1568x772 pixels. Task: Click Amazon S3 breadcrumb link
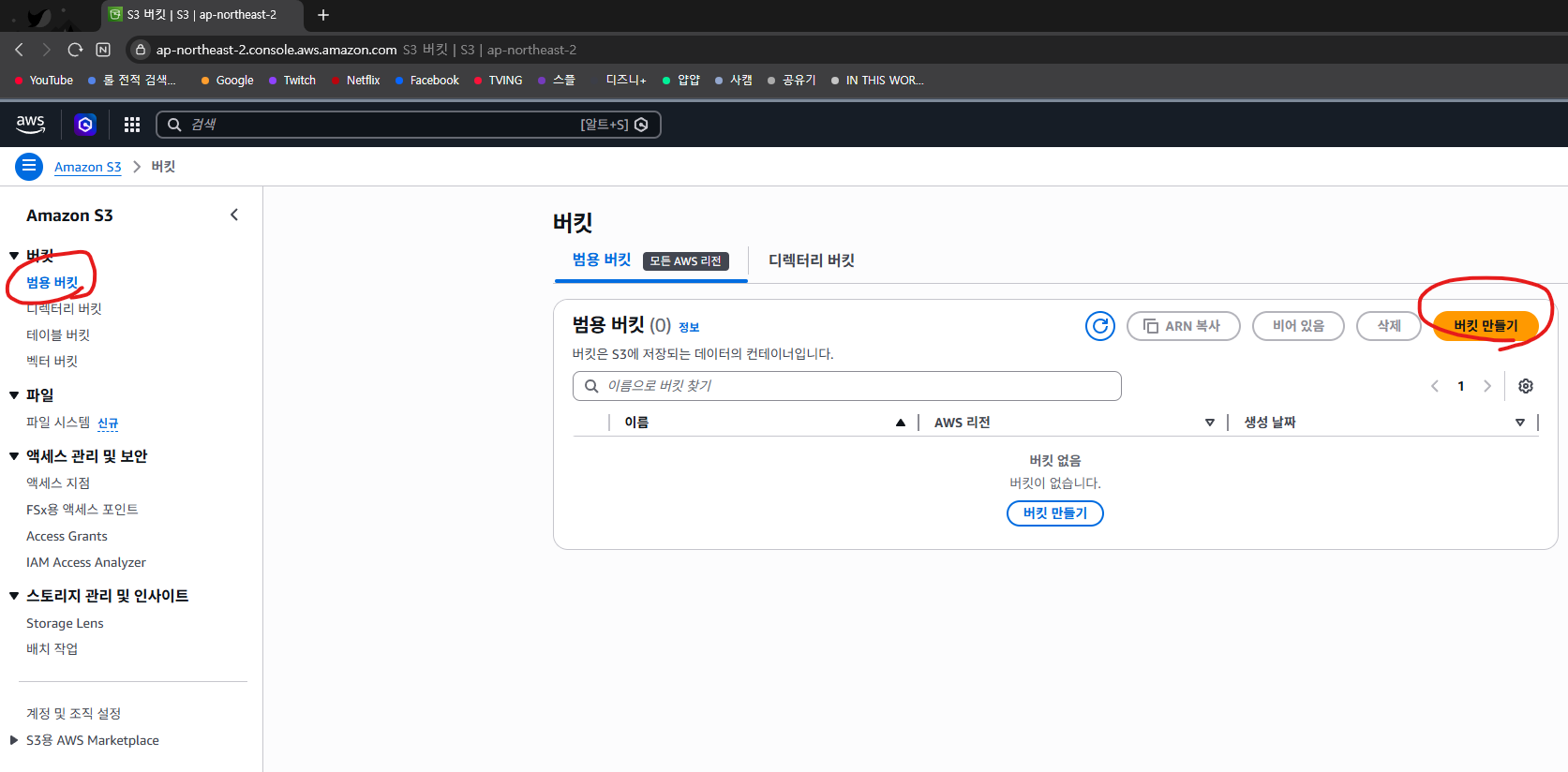[x=88, y=167]
